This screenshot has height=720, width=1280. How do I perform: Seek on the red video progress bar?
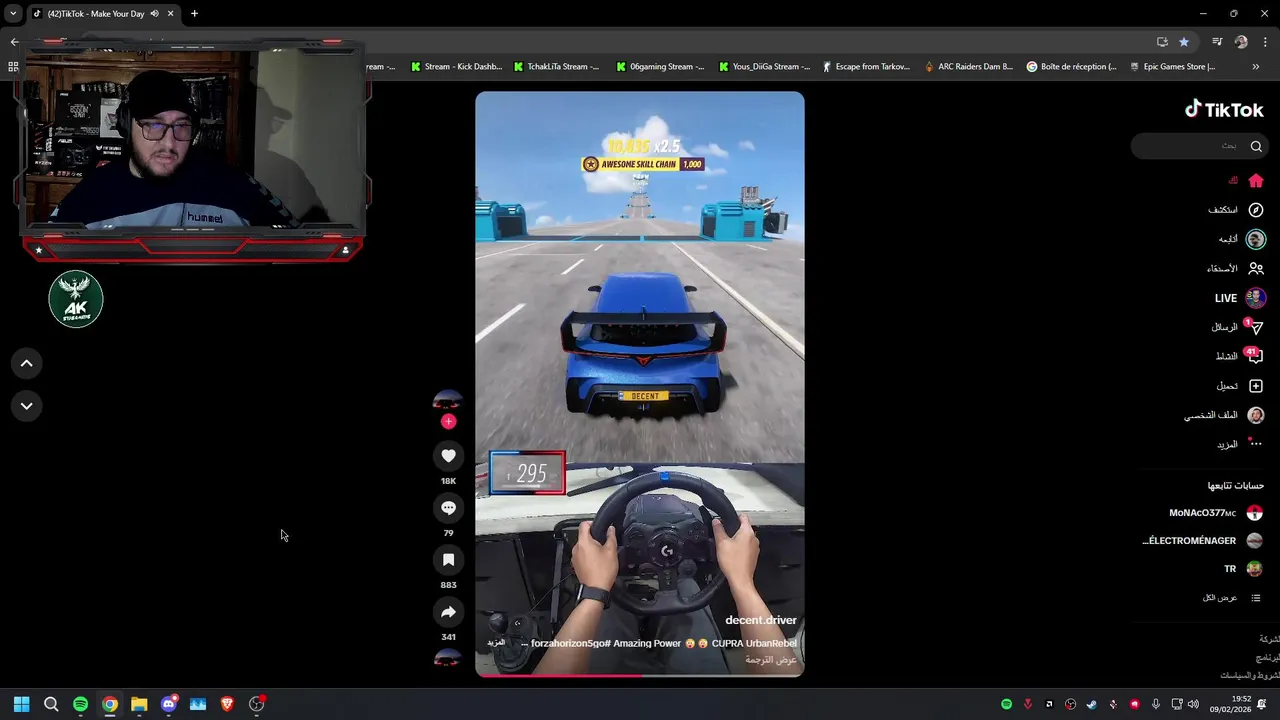(640, 675)
